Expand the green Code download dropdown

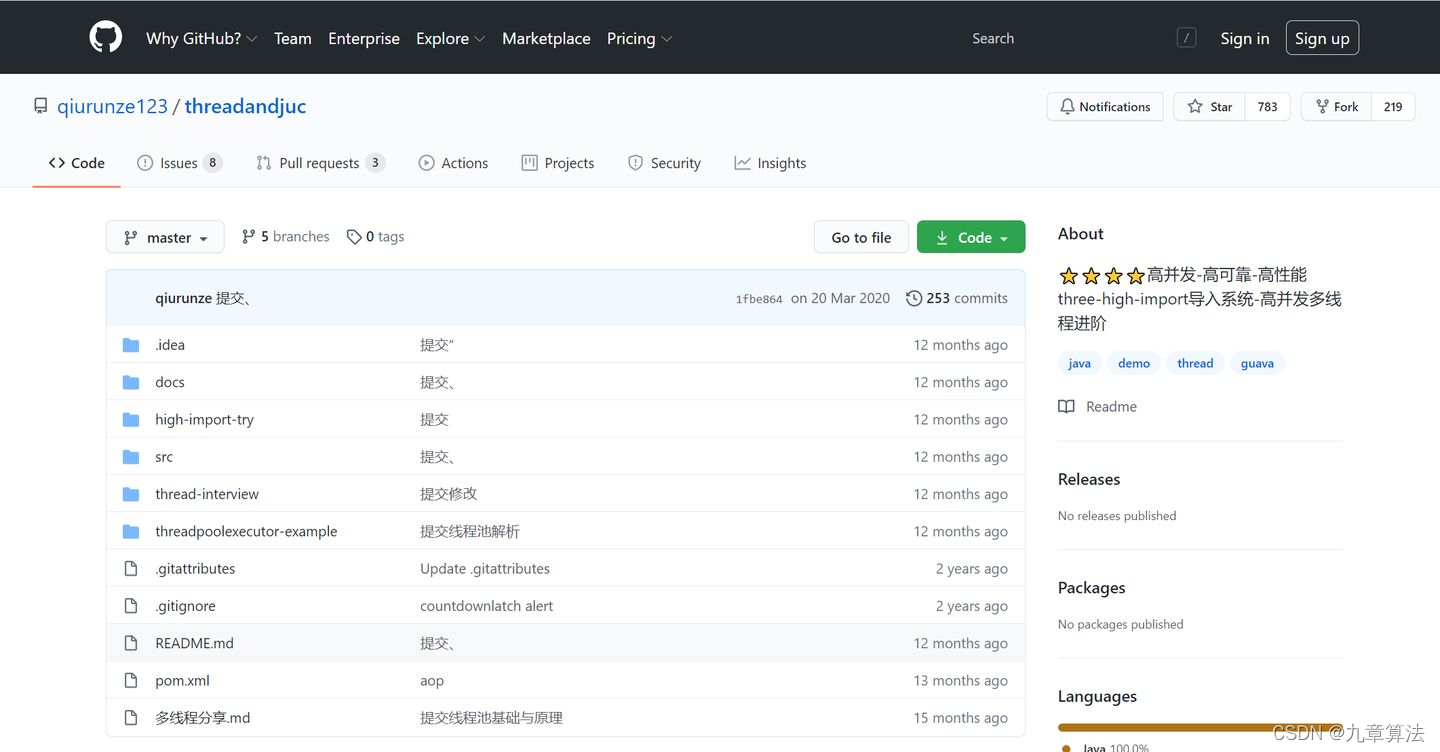point(971,237)
